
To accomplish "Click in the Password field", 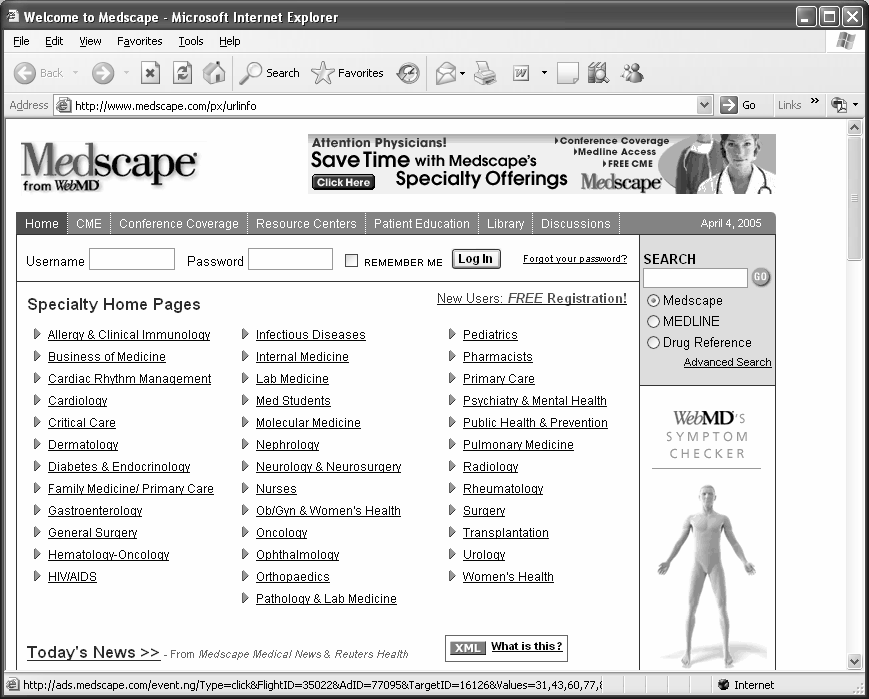I will 290,259.
